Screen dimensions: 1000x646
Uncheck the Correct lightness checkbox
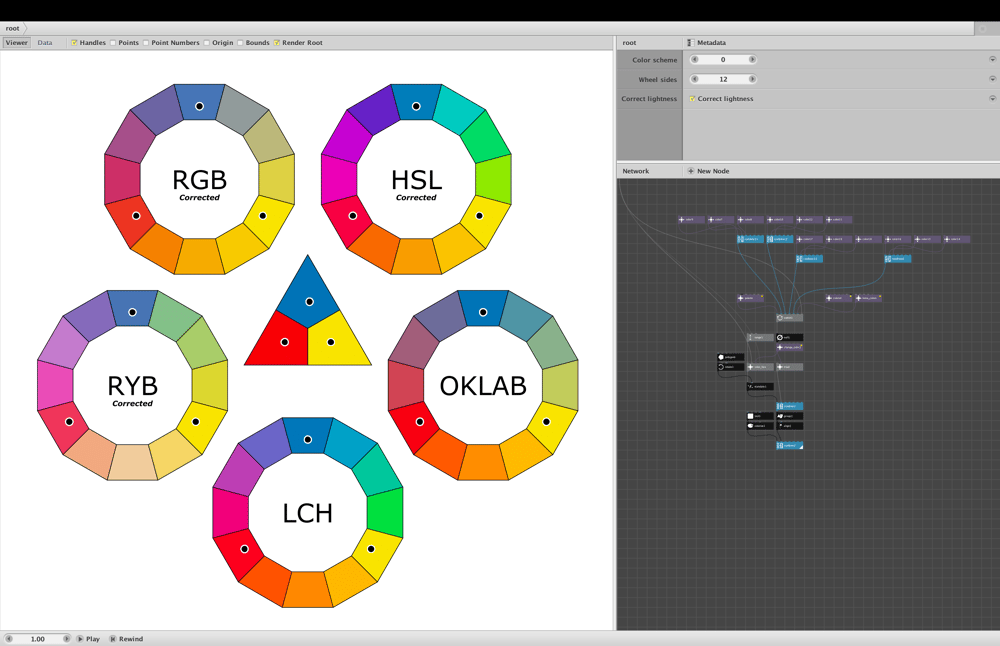[x=693, y=99]
